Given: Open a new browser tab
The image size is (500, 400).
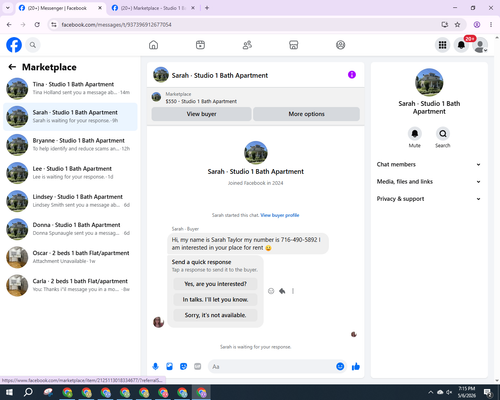Looking at the screenshot, I should coord(207,8).
